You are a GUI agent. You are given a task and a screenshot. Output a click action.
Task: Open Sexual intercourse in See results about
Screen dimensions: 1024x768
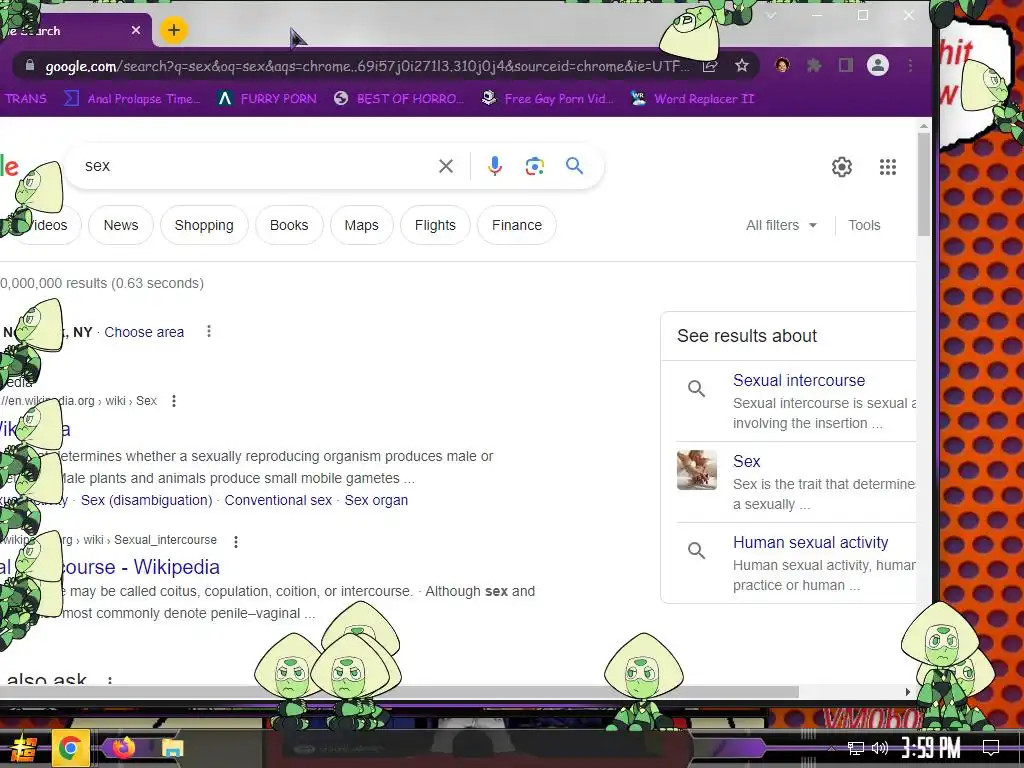[x=799, y=380]
